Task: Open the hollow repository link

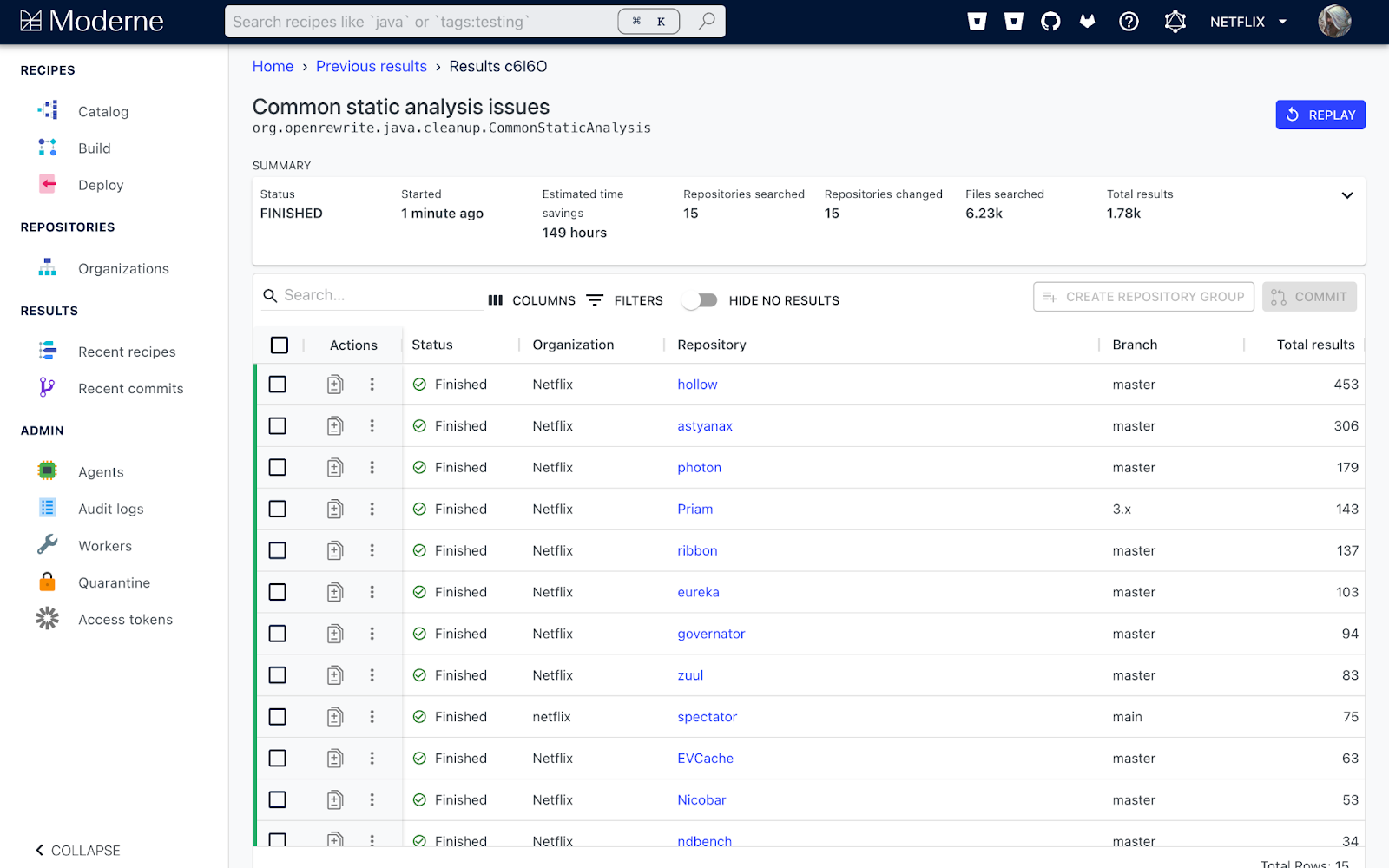Action: click(x=697, y=385)
